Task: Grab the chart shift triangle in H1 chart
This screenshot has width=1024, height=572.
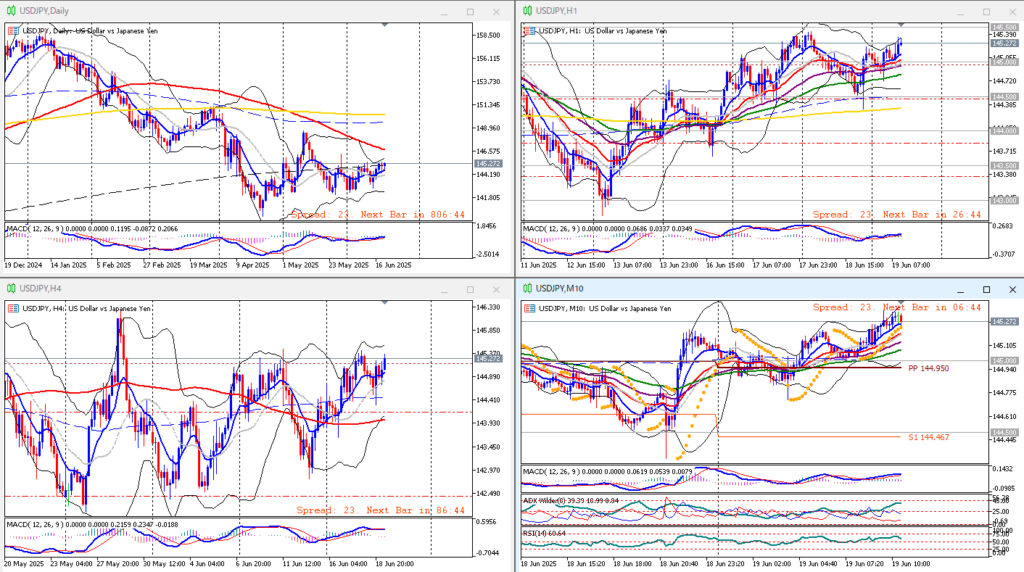Action: [x=901, y=25]
